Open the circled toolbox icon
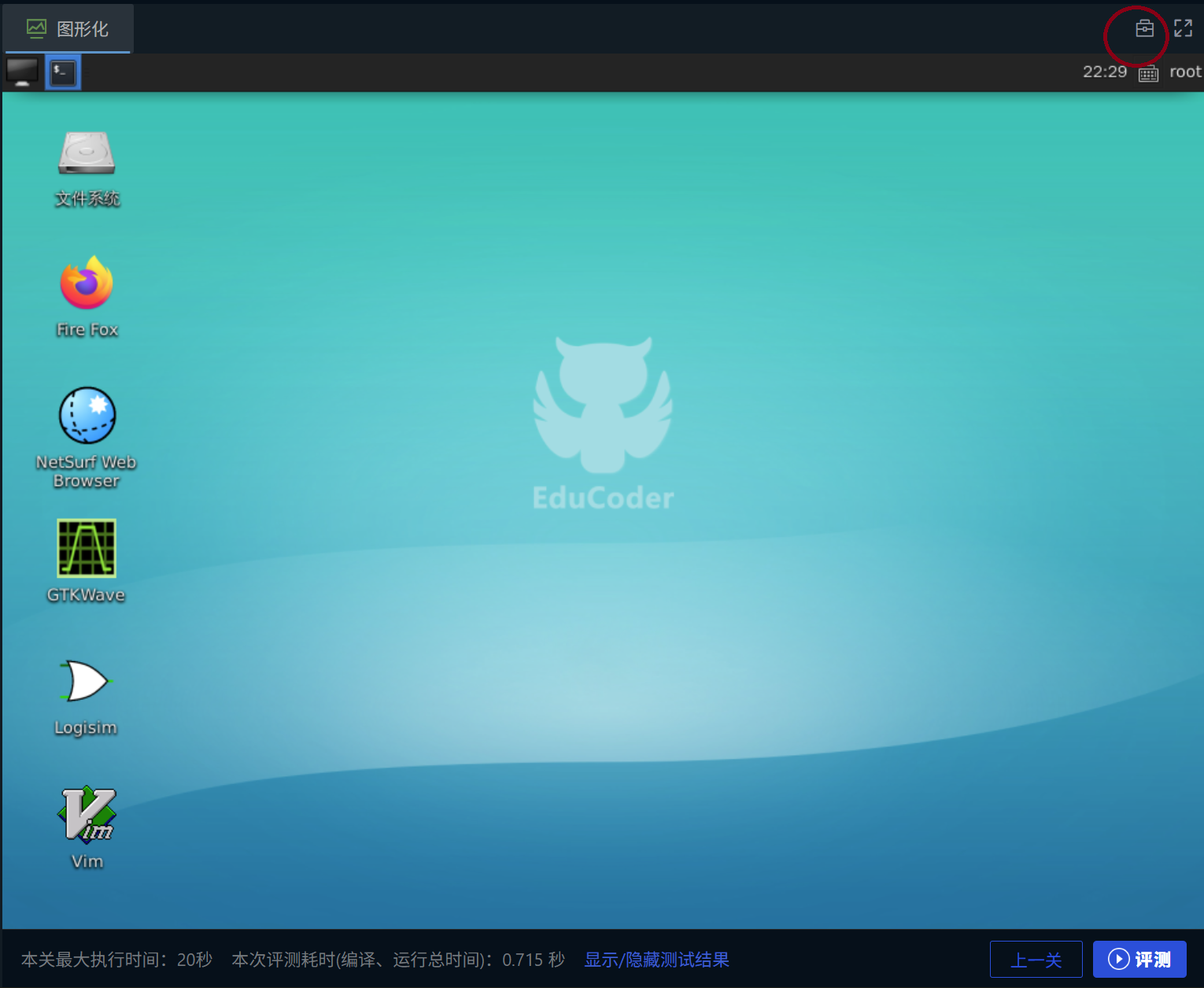The image size is (1204, 988). click(1144, 29)
